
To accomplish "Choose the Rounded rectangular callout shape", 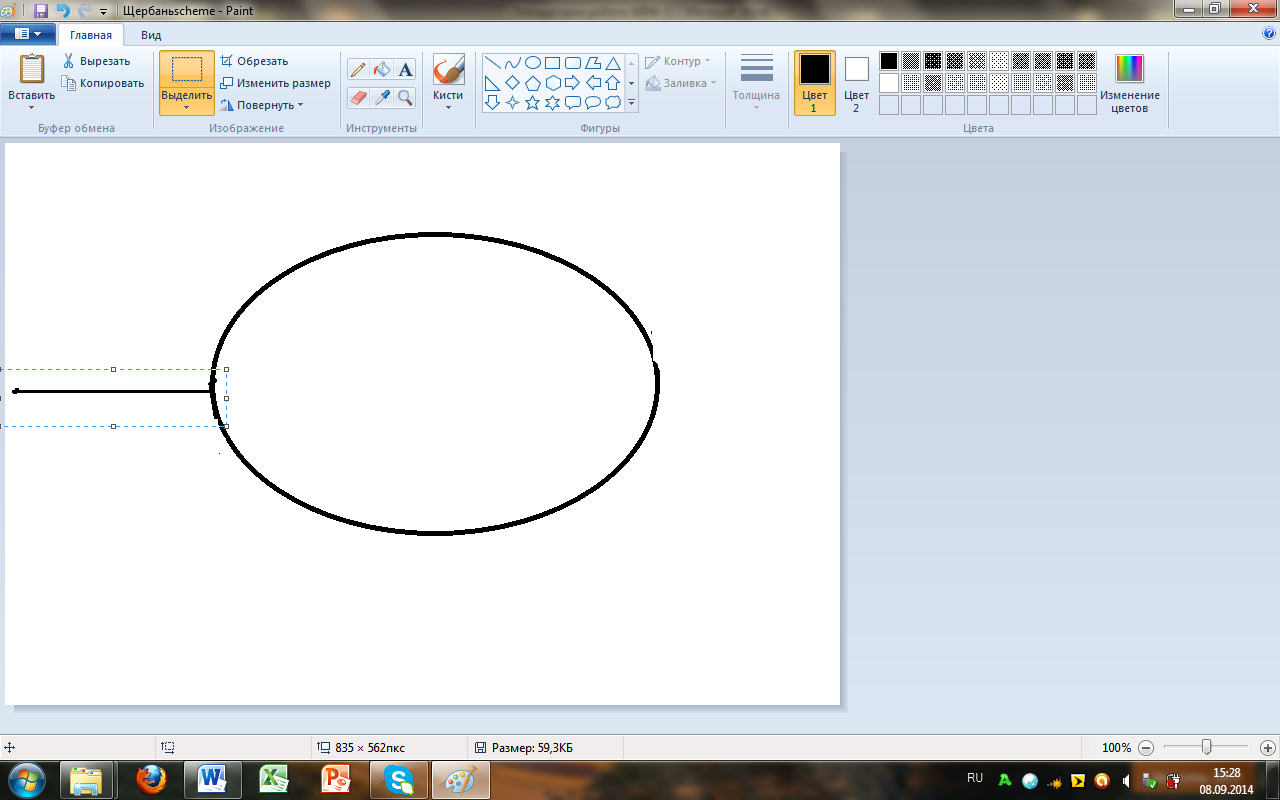I will click(573, 102).
